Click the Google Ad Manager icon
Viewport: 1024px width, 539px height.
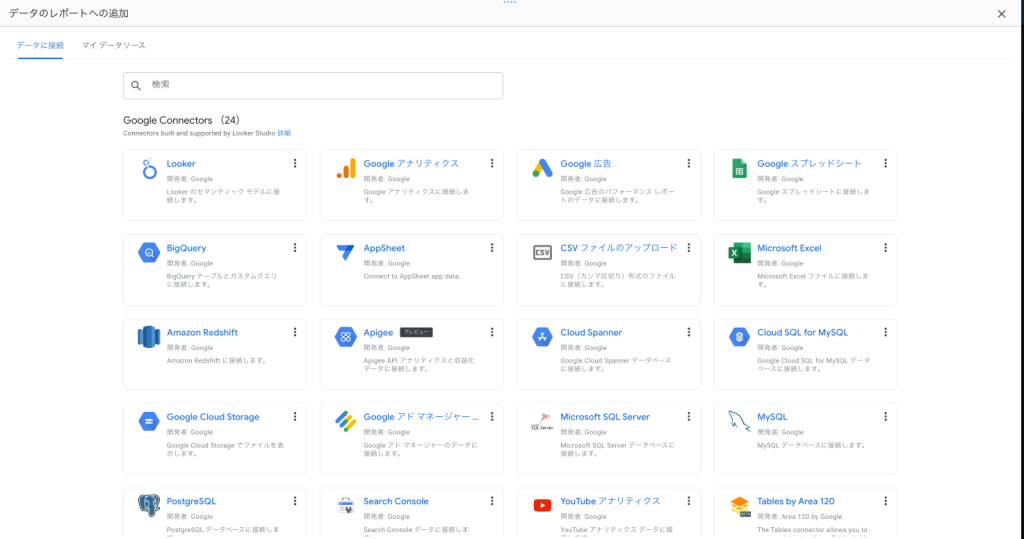pos(345,421)
